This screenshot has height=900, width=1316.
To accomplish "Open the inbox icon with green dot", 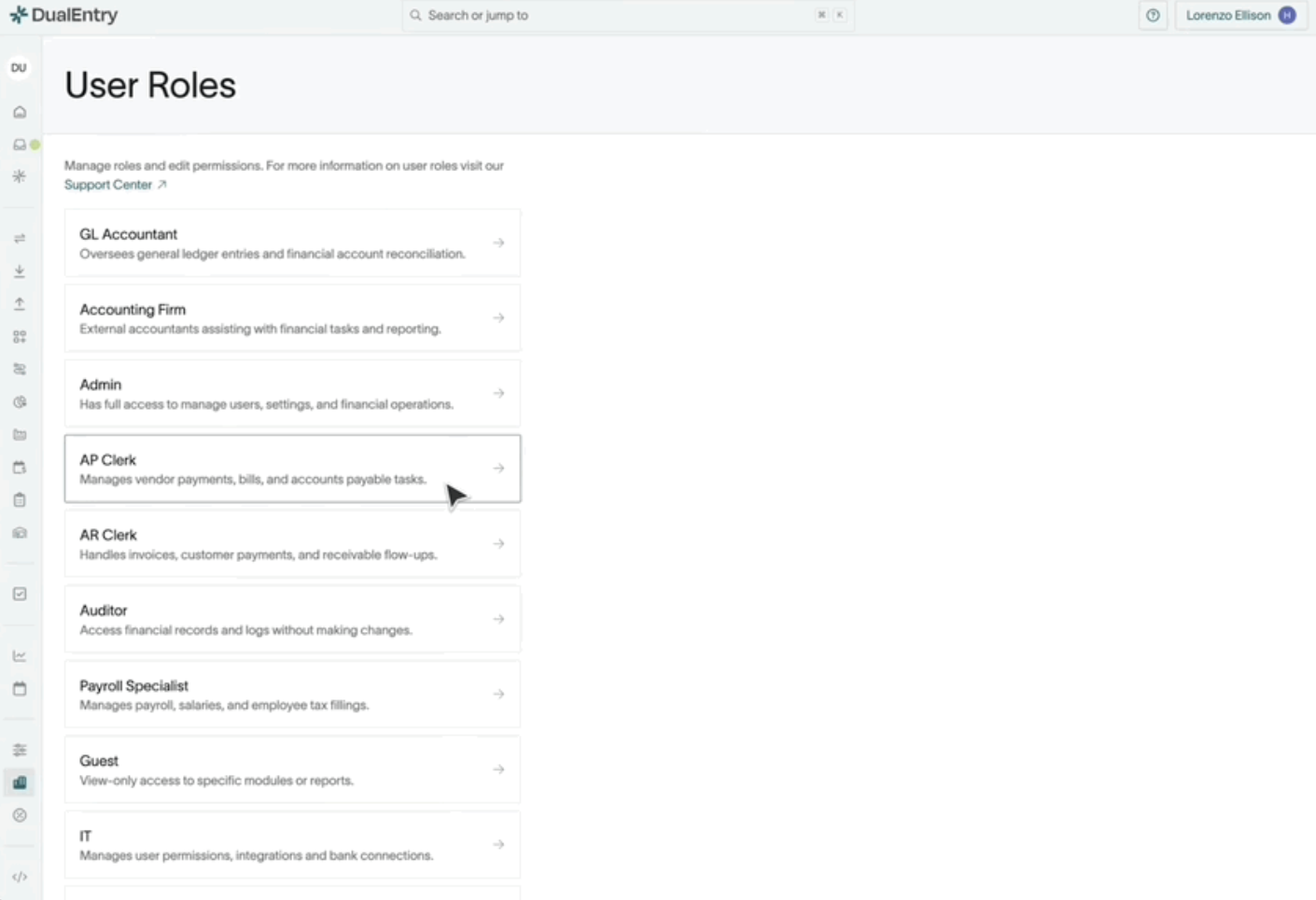I will (x=20, y=145).
